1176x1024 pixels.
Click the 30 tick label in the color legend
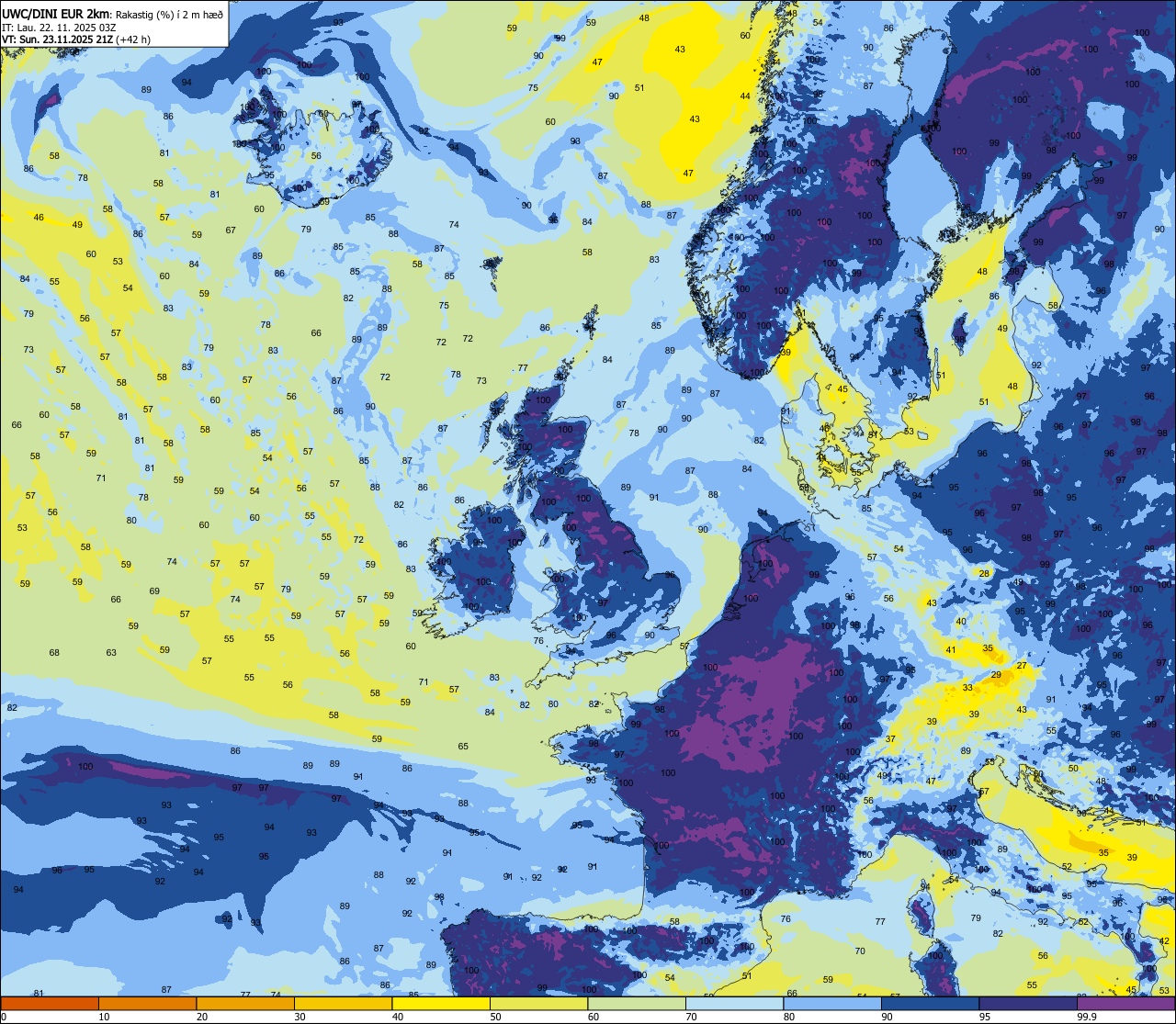(300, 1017)
